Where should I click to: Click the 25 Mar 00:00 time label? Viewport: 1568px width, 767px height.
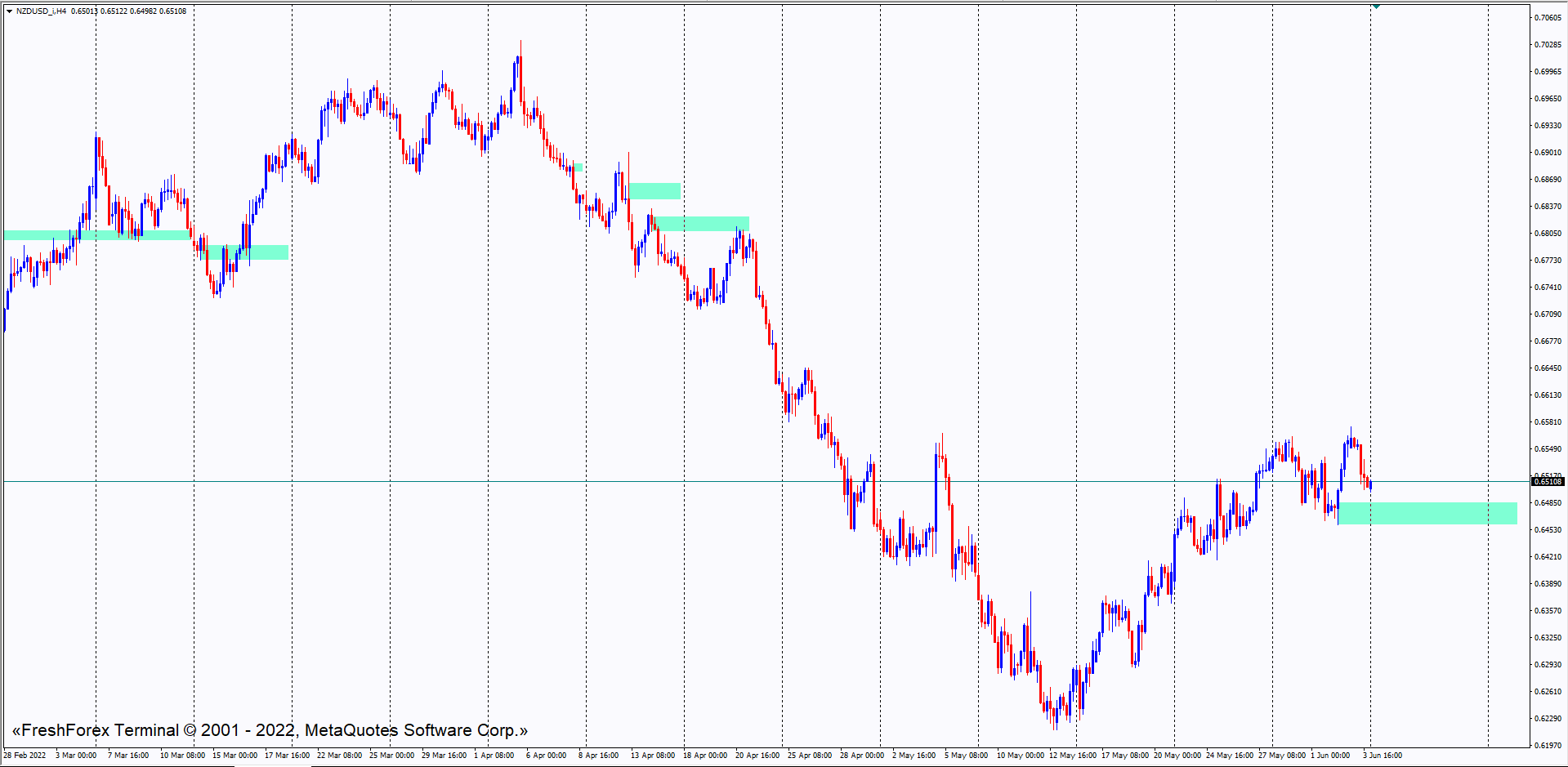coord(391,756)
